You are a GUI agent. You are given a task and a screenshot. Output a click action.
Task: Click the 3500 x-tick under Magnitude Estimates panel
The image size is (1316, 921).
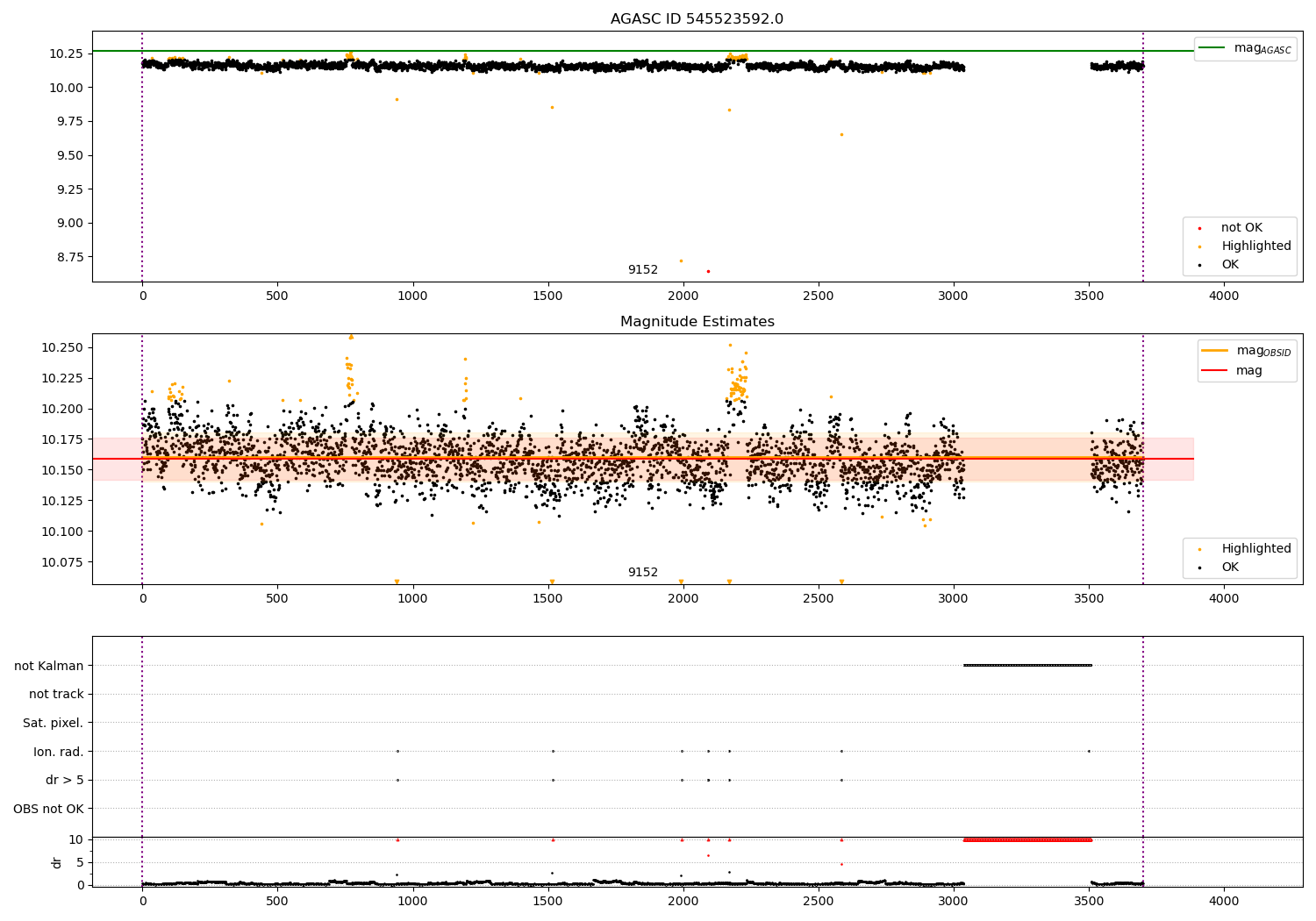pyautogui.click(x=1089, y=599)
